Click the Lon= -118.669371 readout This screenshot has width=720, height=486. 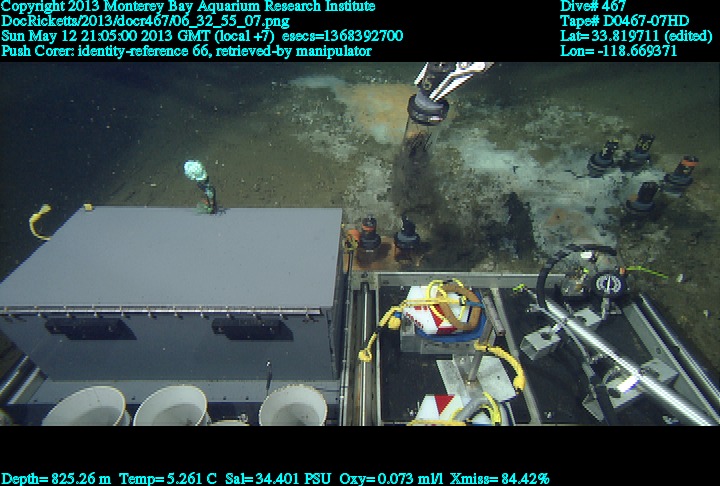(x=619, y=51)
